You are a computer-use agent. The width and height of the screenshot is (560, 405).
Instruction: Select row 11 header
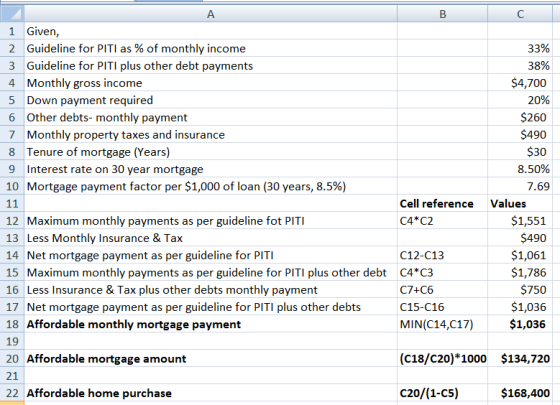12,204
